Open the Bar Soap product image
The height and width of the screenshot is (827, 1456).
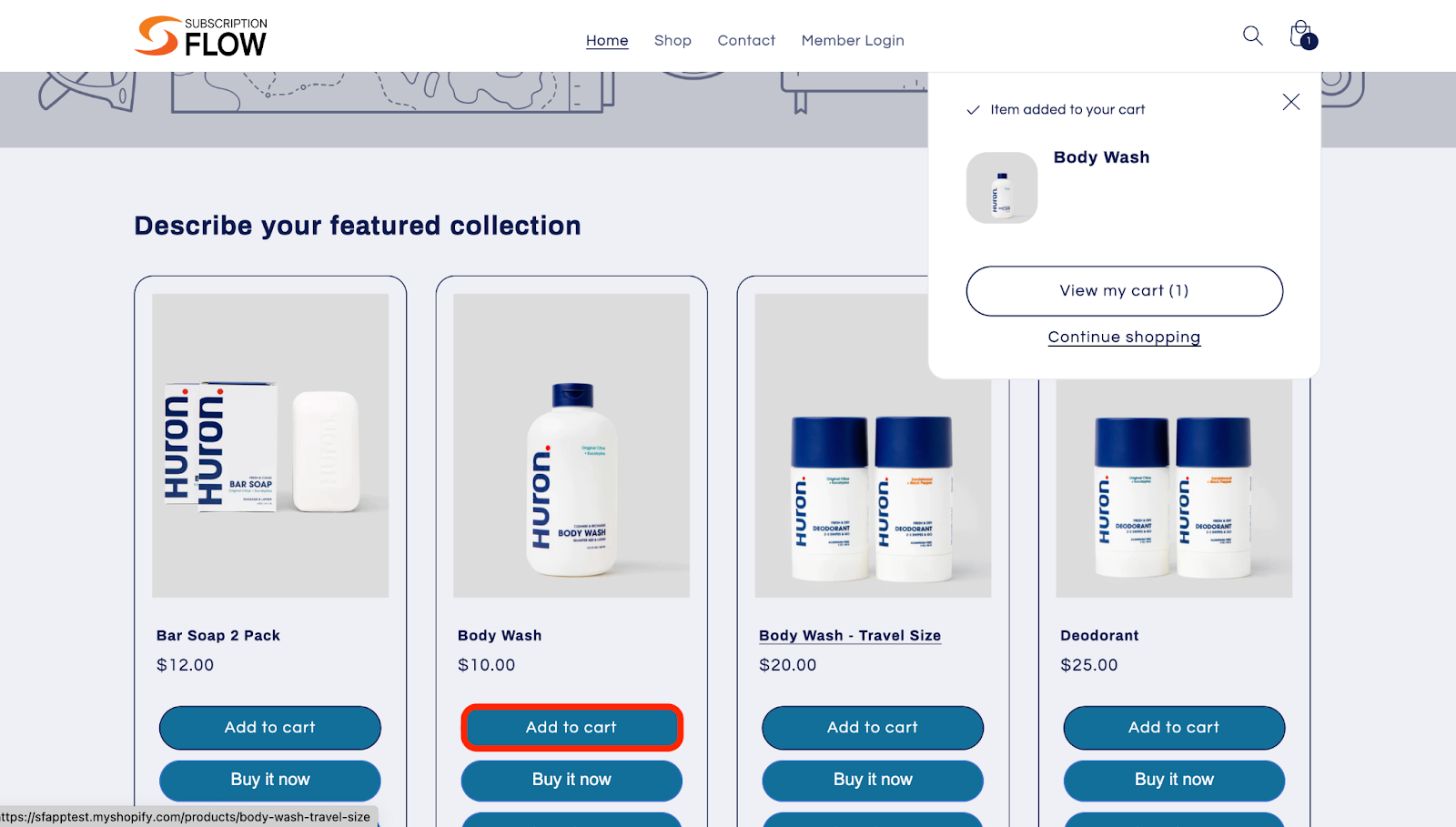[270, 446]
